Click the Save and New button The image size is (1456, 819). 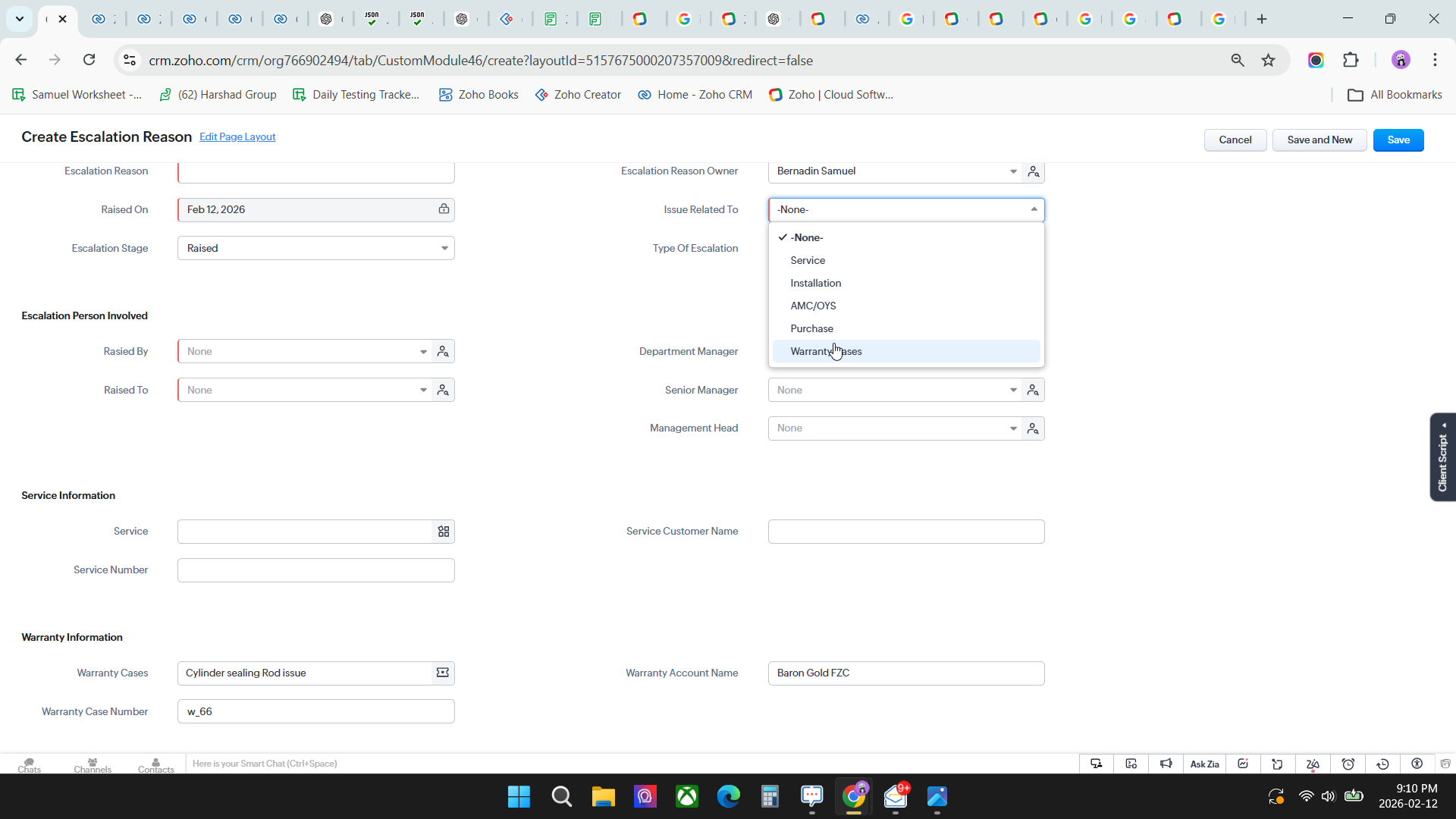[1319, 140]
